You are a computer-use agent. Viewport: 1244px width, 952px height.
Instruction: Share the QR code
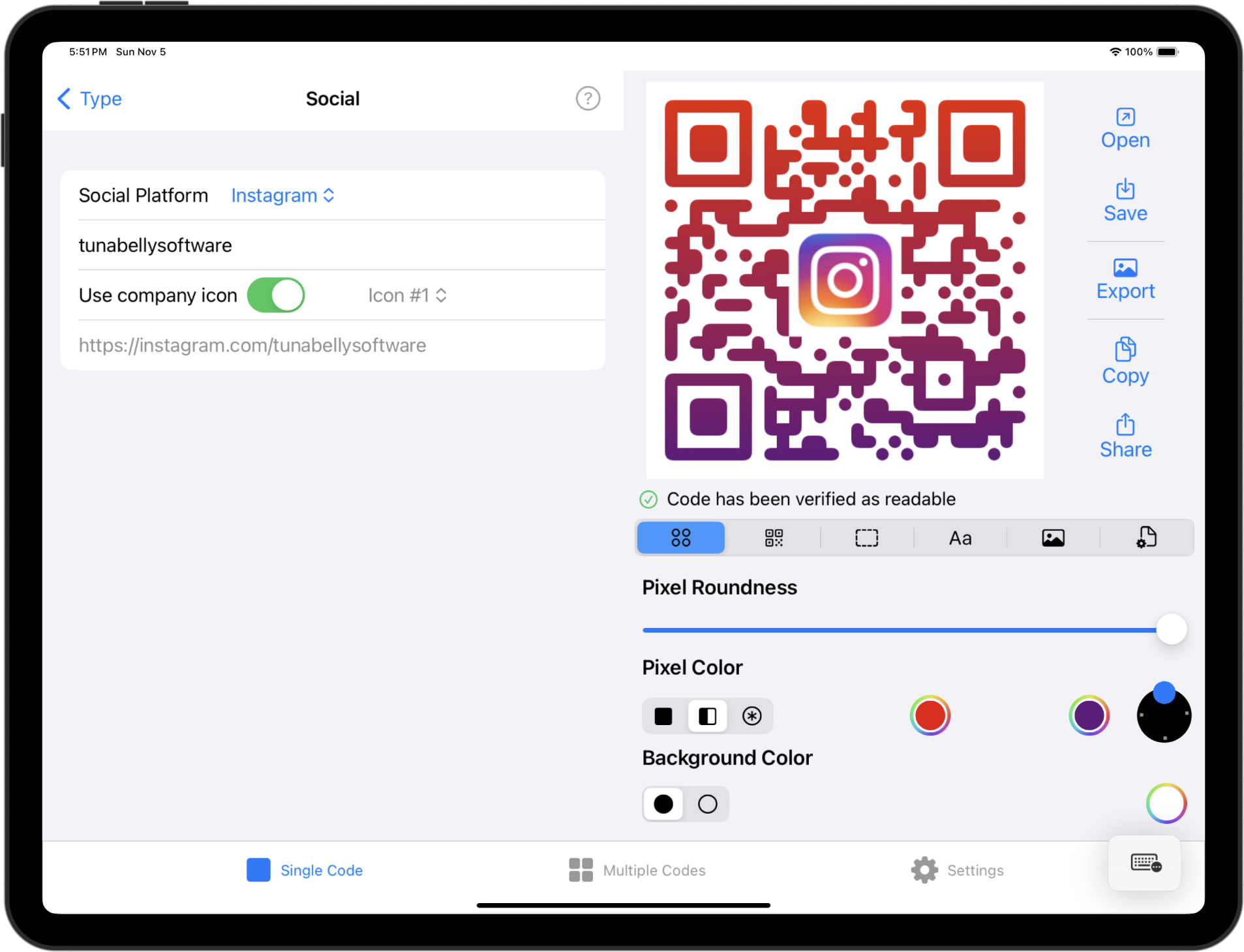1125,437
